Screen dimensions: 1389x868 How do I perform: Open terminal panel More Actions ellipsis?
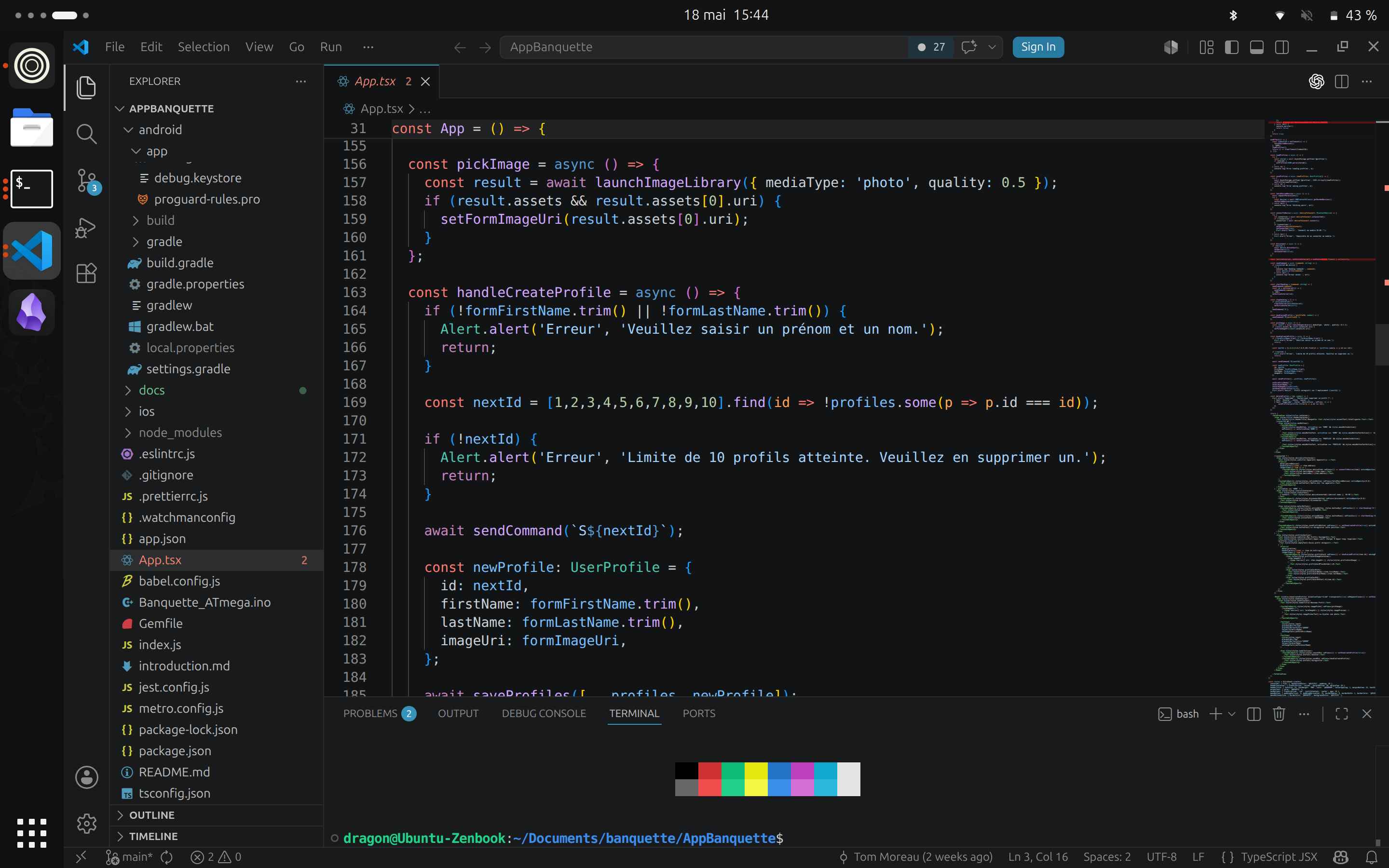tap(1304, 714)
